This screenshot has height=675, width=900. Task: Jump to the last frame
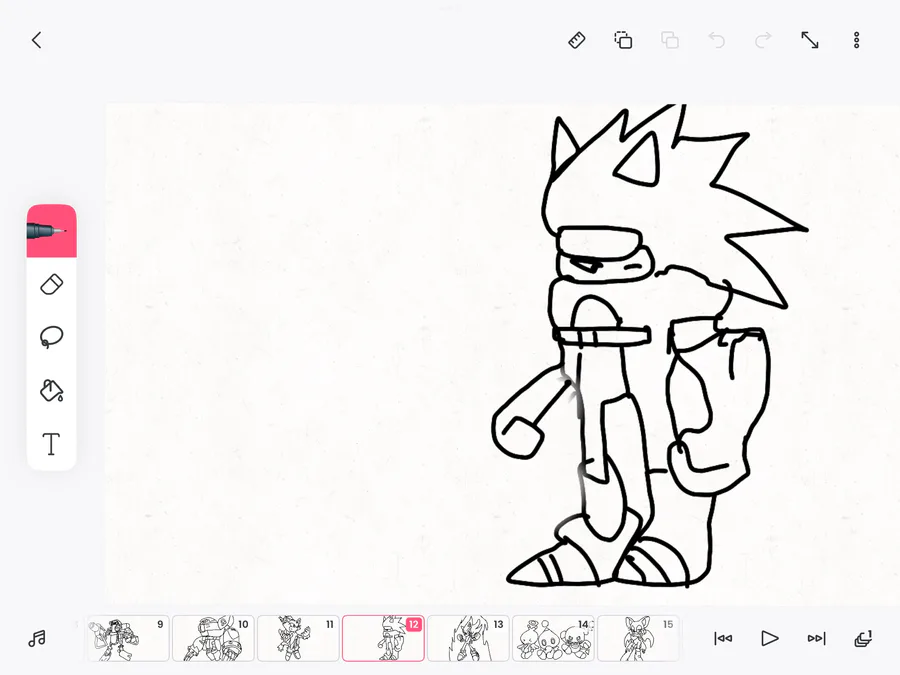[816, 638]
